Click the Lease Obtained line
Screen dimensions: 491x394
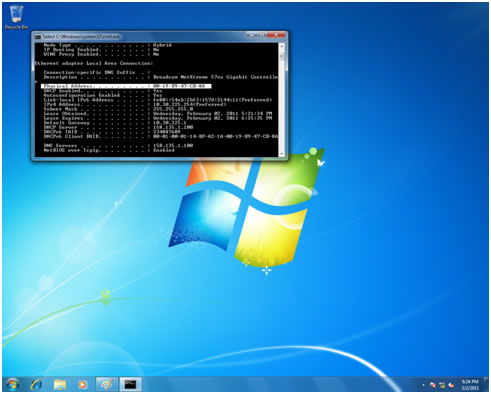click(158, 114)
